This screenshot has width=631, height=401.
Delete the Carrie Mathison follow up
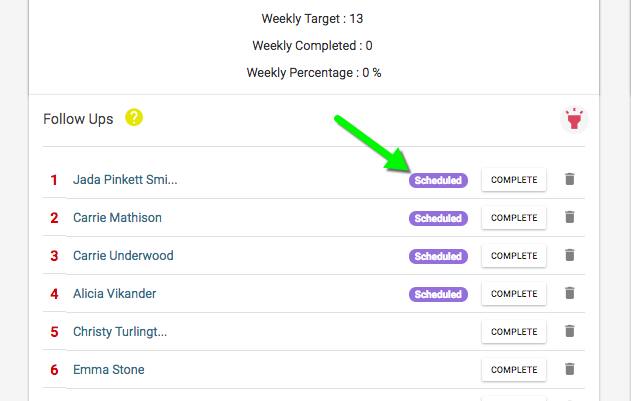pyautogui.click(x=570, y=218)
